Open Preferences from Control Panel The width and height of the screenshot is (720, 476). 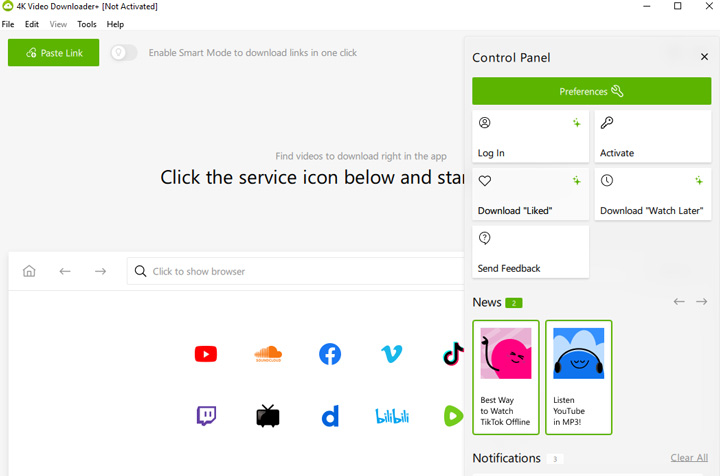click(591, 91)
